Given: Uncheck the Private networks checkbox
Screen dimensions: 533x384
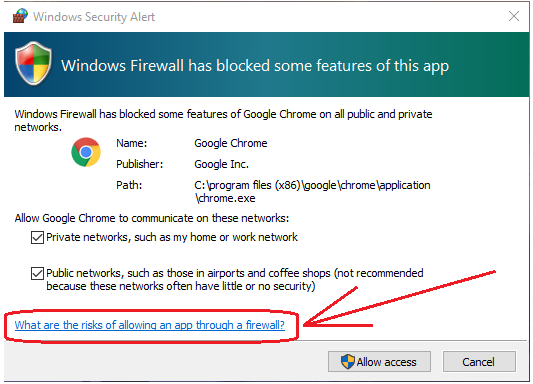Looking at the screenshot, I should click(x=37, y=238).
